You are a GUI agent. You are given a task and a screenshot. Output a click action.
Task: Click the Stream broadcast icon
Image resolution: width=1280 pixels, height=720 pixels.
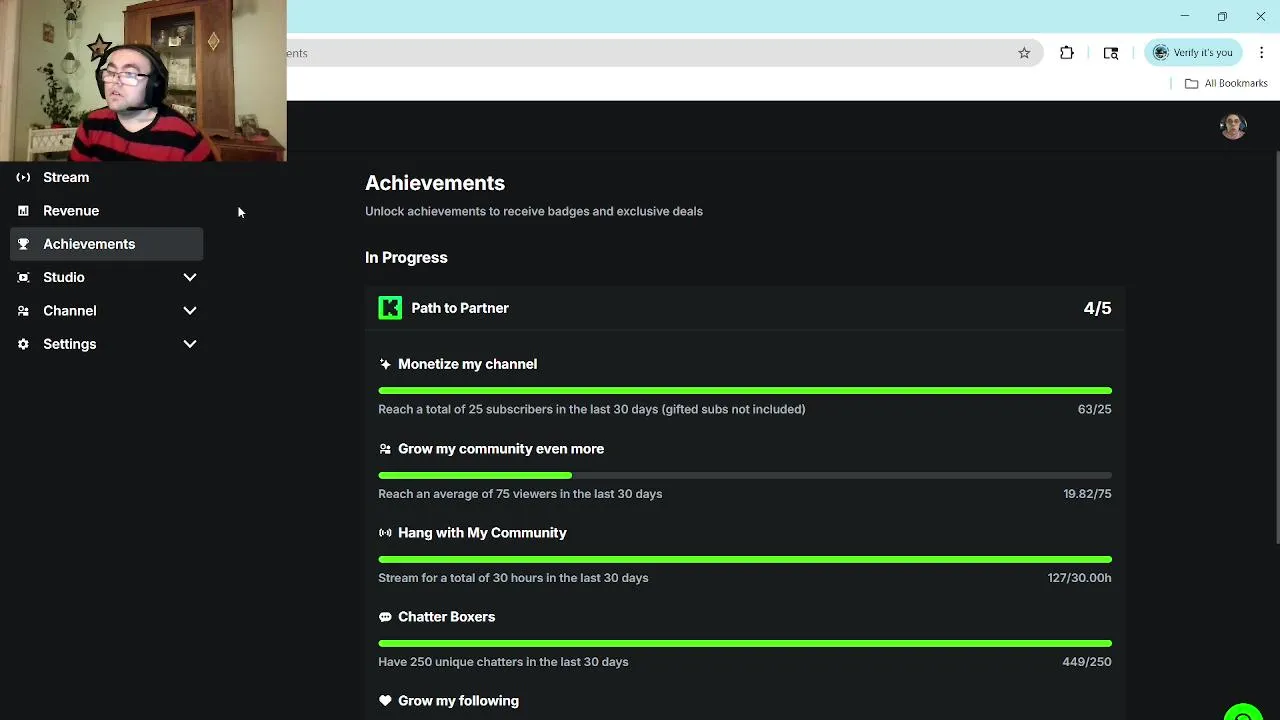23,177
